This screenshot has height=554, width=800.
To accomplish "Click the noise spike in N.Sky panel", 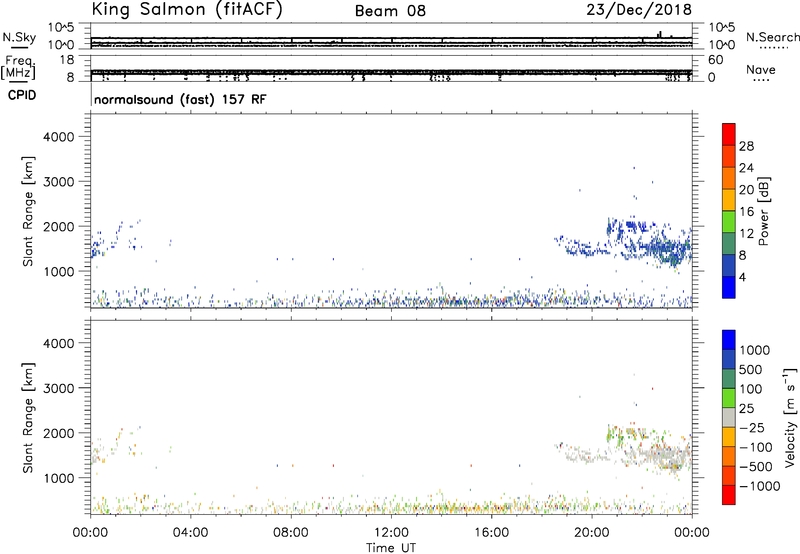I will click(x=659, y=34).
